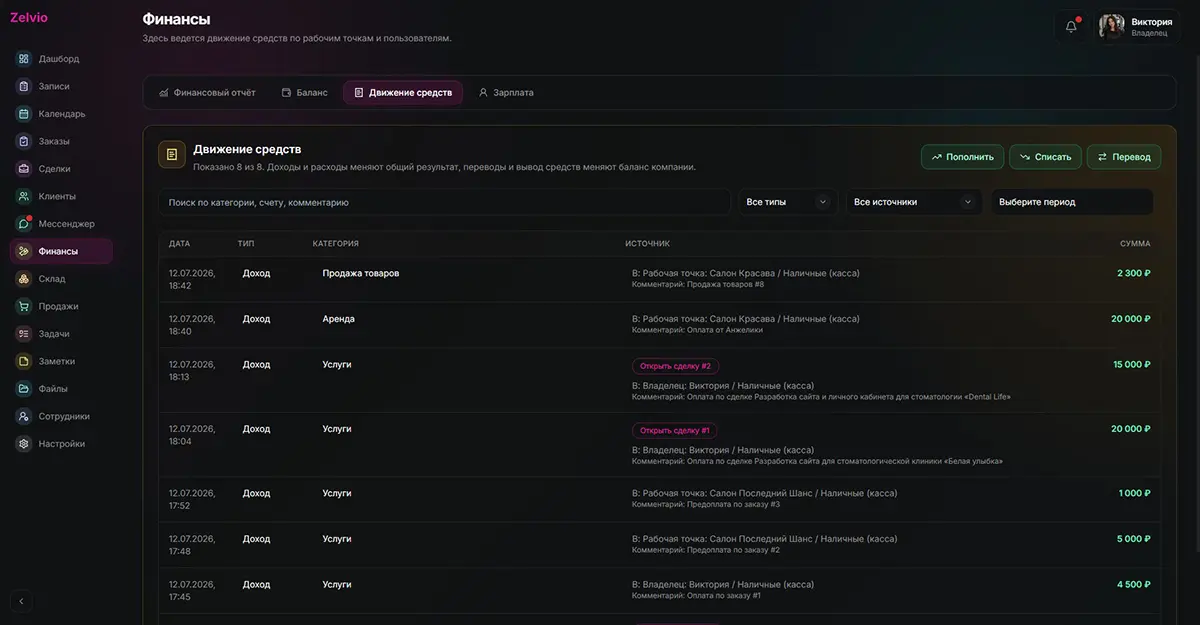
Task: Switch to the Баланс tab
Action: coord(305,93)
